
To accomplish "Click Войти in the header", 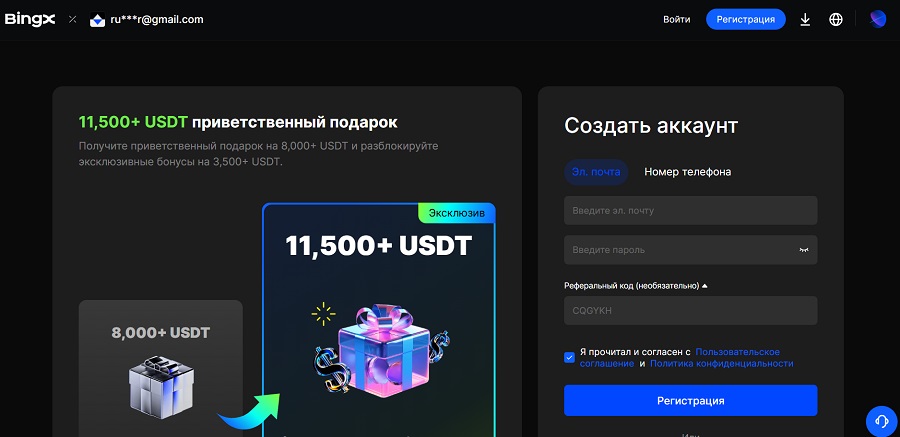I will (677, 20).
